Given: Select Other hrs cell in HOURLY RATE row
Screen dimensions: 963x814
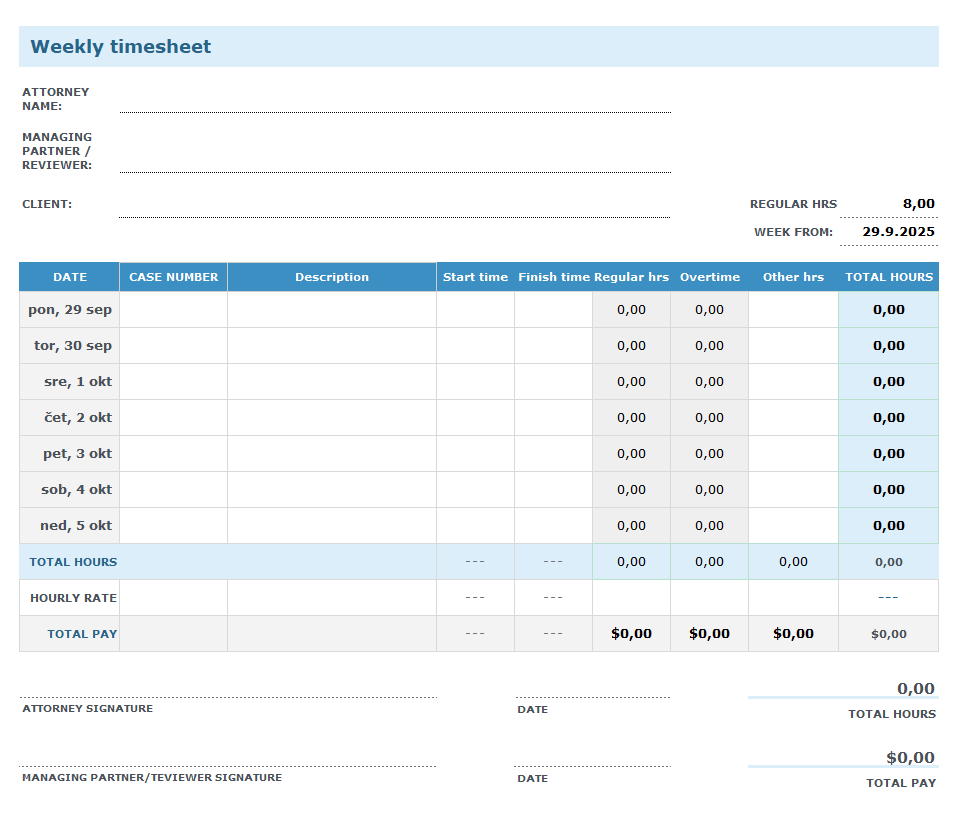Looking at the screenshot, I should click(x=793, y=598).
